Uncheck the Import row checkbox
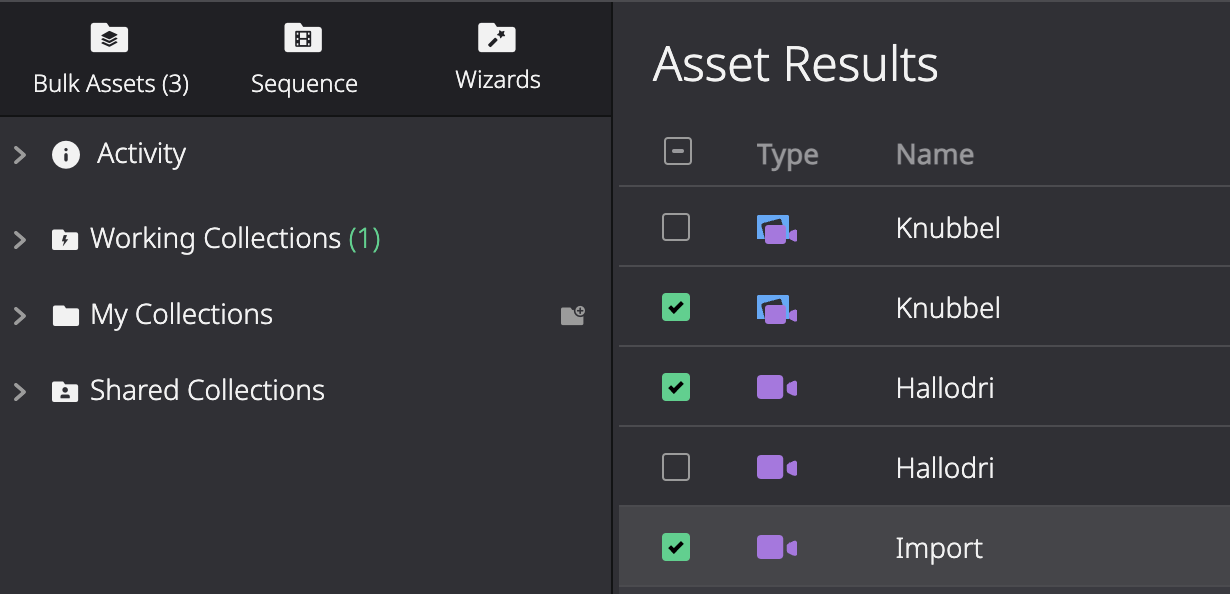Image resolution: width=1230 pixels, height=594 pixels. click(x=676, y=547)
